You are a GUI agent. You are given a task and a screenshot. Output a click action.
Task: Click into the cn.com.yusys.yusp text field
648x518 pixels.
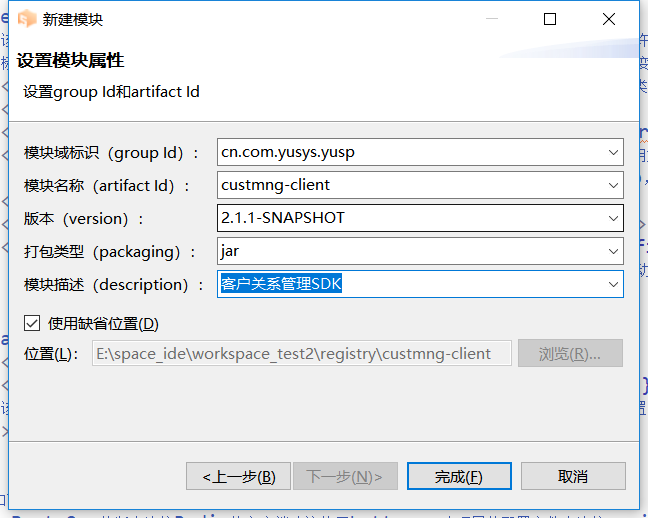pyautogui.click(x=410, y=152)
